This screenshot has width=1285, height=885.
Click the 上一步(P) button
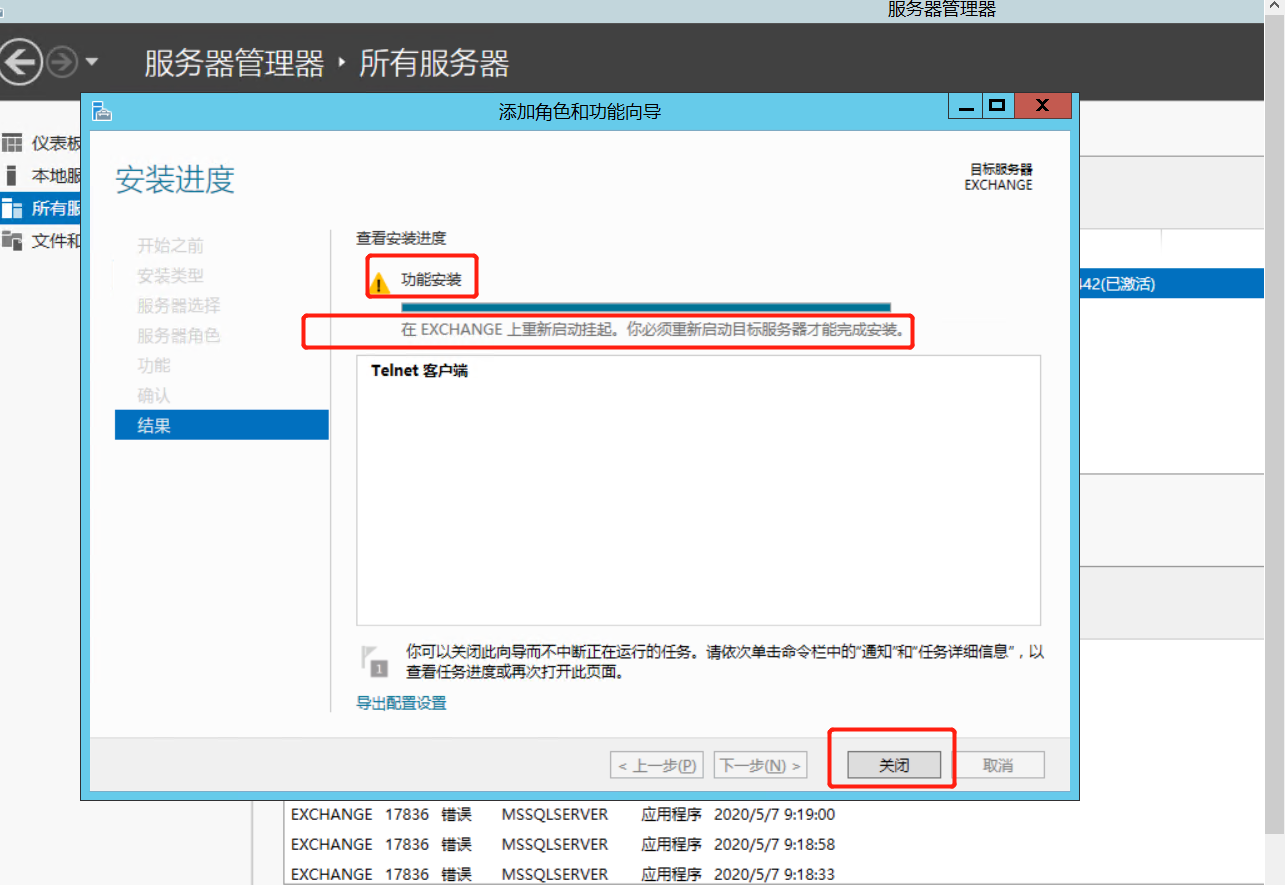click(657, 765)
